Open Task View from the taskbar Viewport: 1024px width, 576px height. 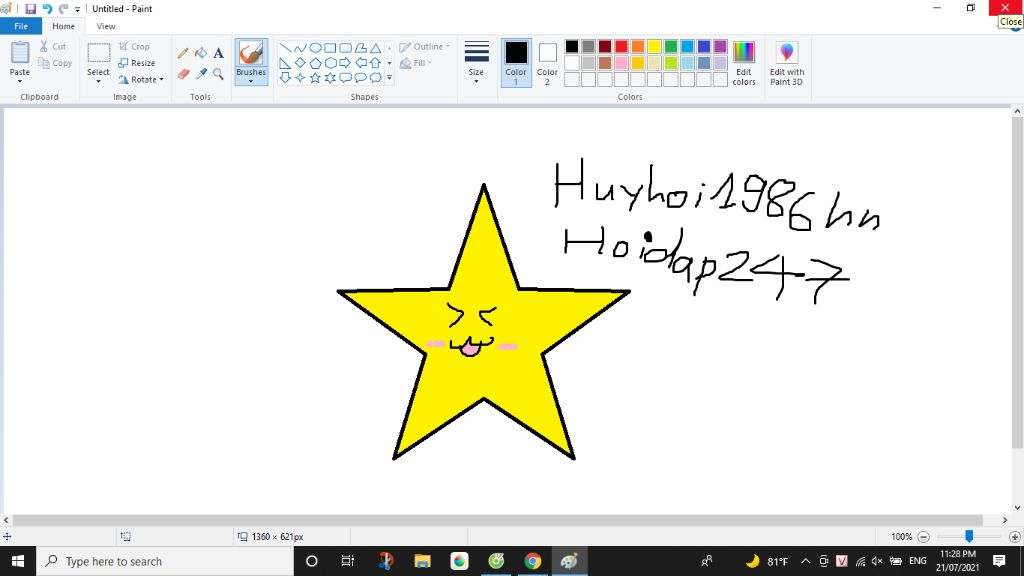(x=347, y=561)
